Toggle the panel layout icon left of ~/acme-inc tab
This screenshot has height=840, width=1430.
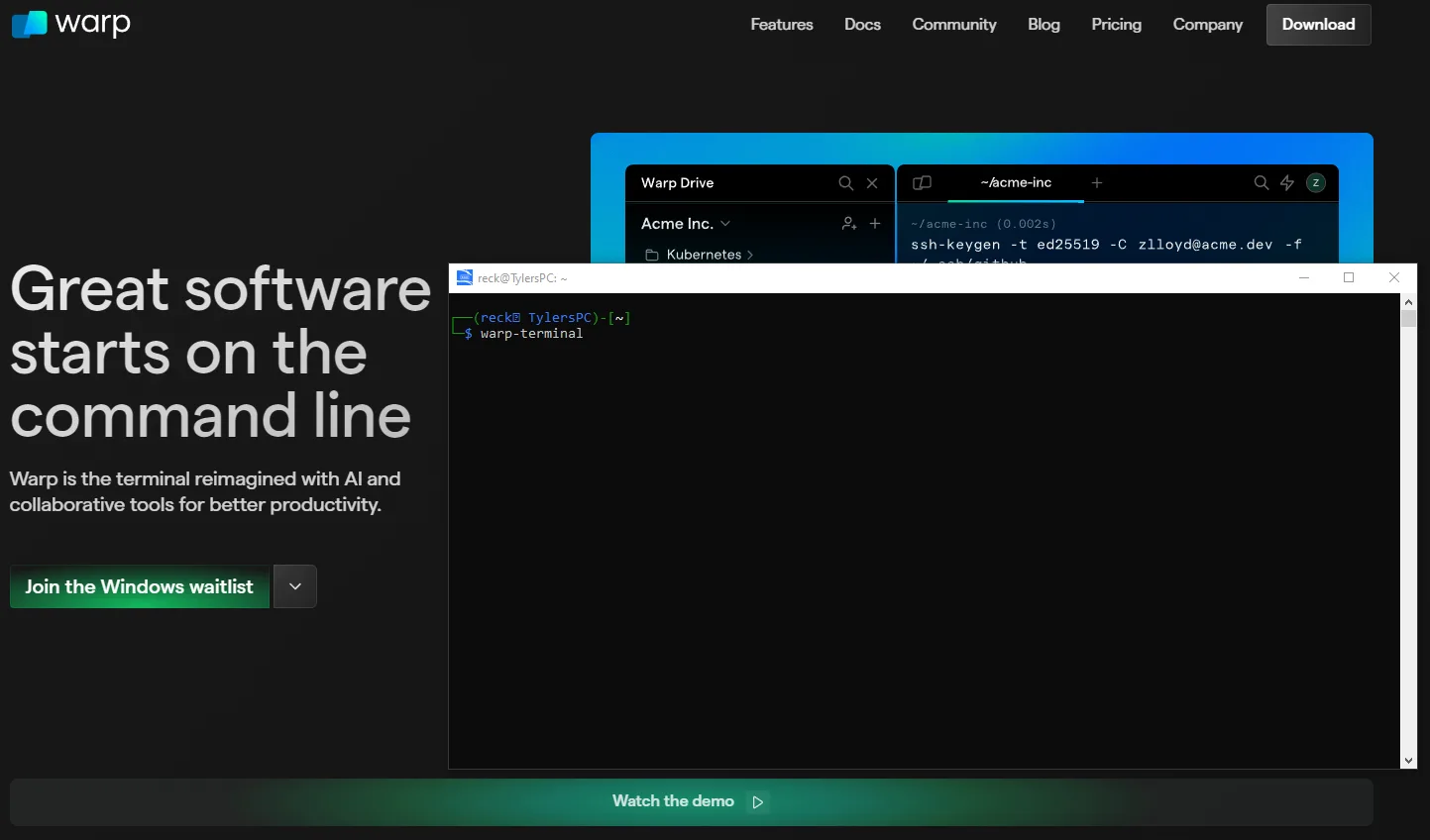point(922,183)
